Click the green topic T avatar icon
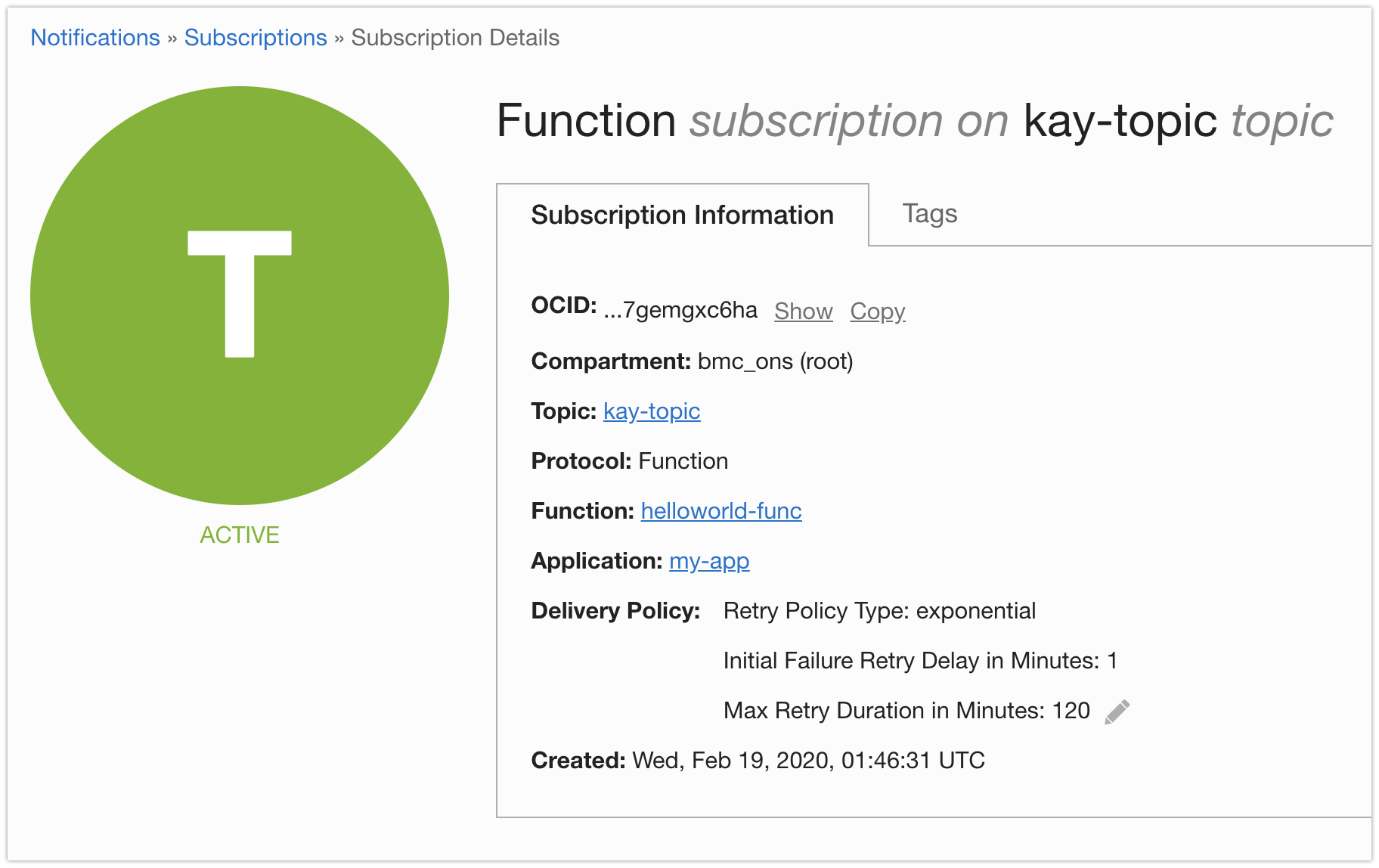 pyautogui.click(x=240, y=296)
